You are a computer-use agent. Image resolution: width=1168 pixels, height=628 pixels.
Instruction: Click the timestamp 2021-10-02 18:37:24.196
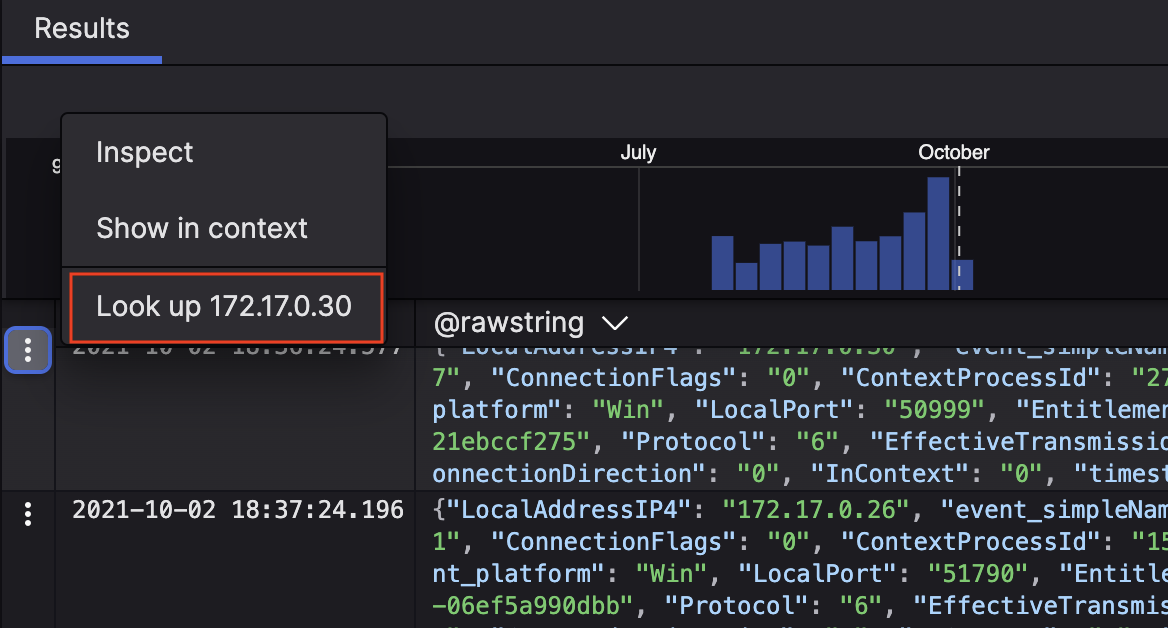(x=238, y=511)
